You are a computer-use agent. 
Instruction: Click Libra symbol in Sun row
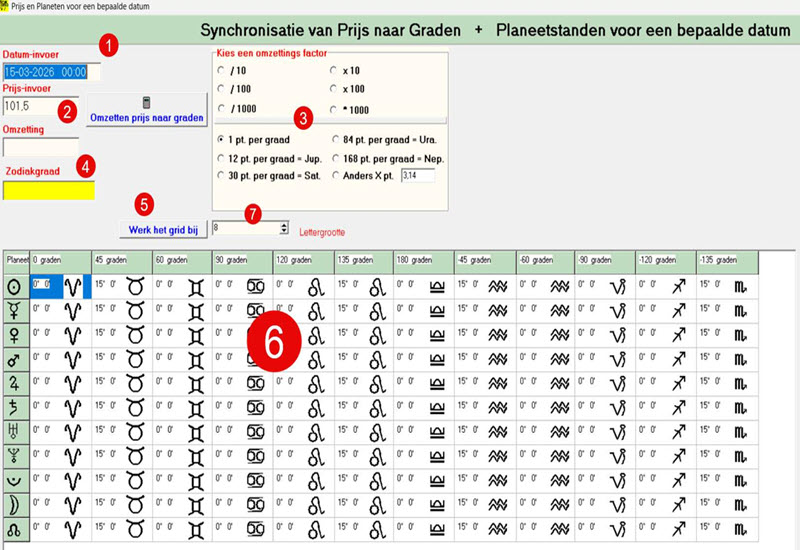pos(437,287)
